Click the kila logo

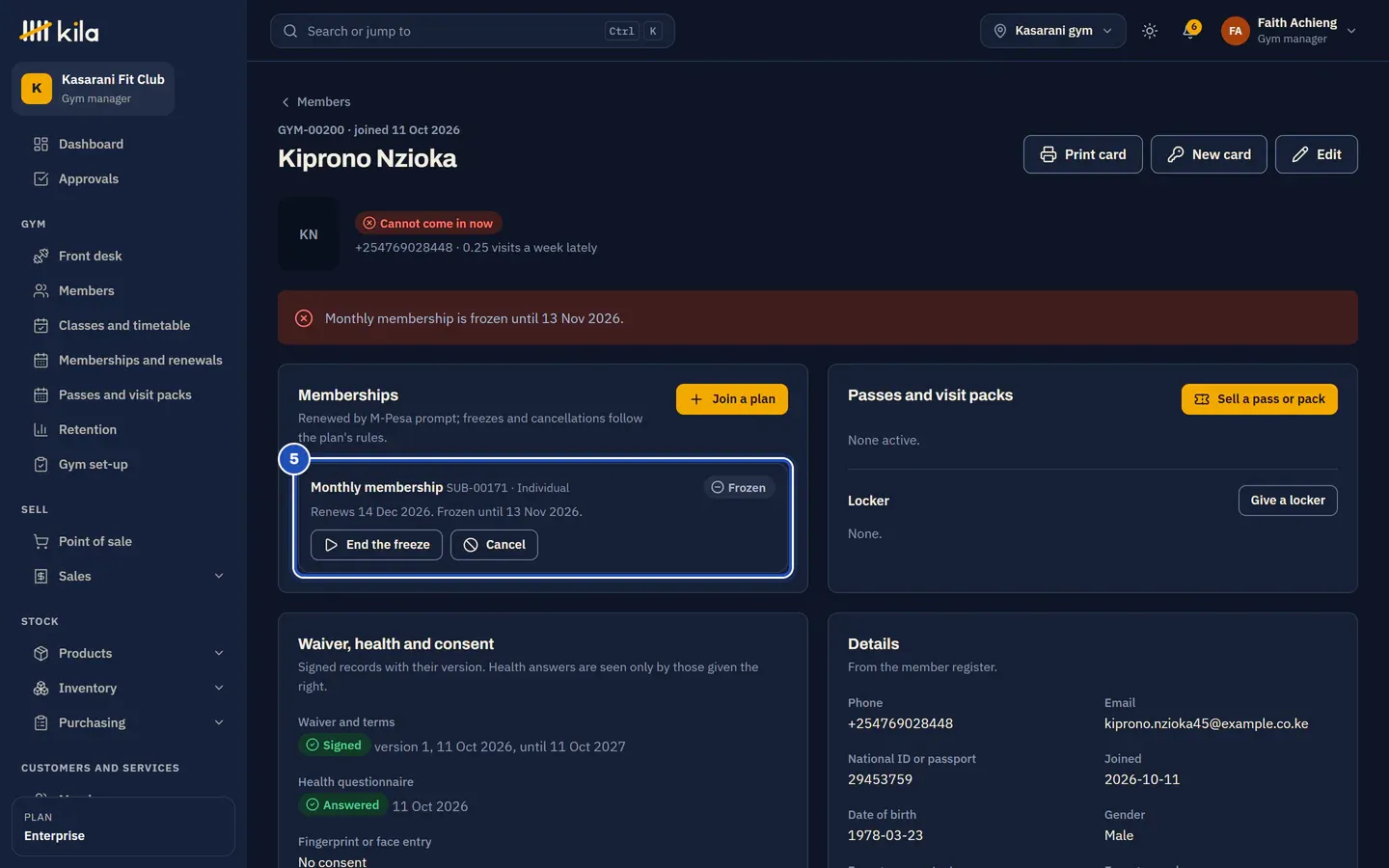coord(59,31)
